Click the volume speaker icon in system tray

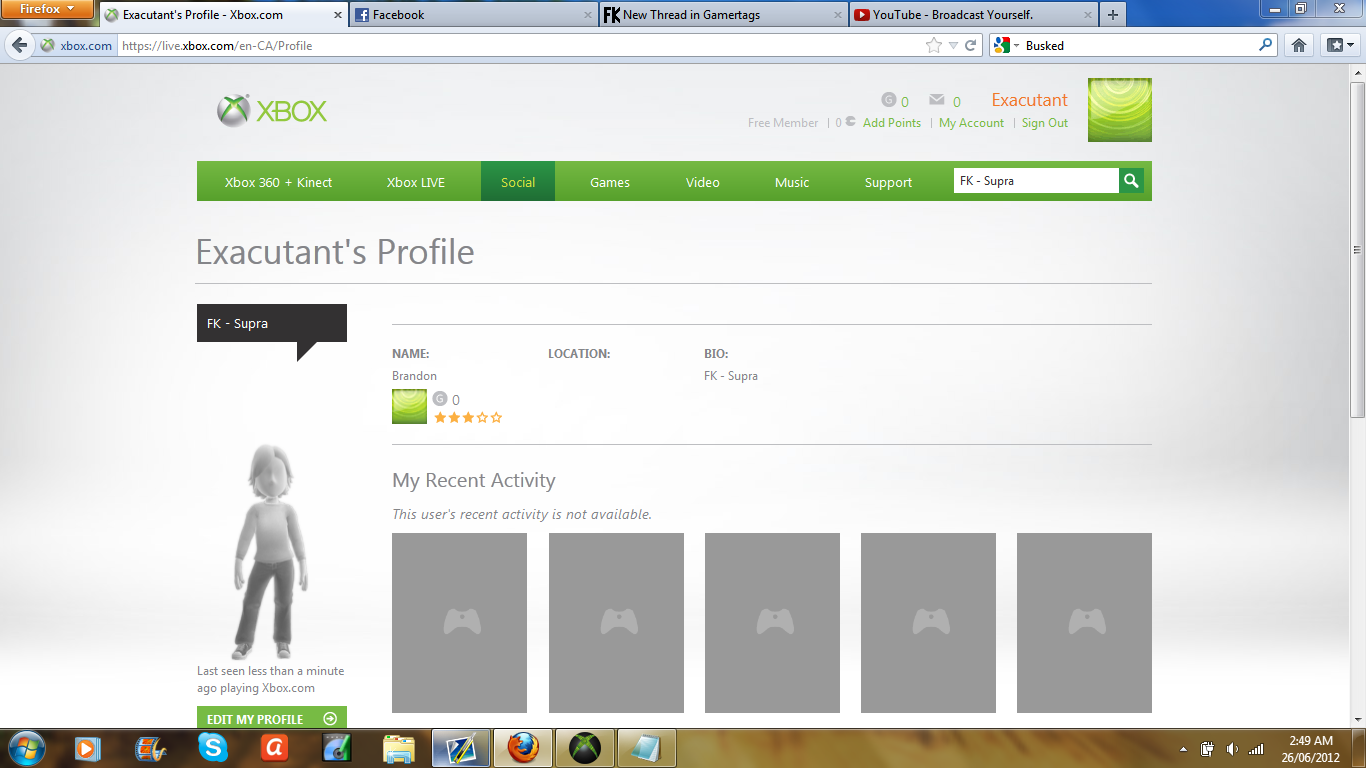1232,749
